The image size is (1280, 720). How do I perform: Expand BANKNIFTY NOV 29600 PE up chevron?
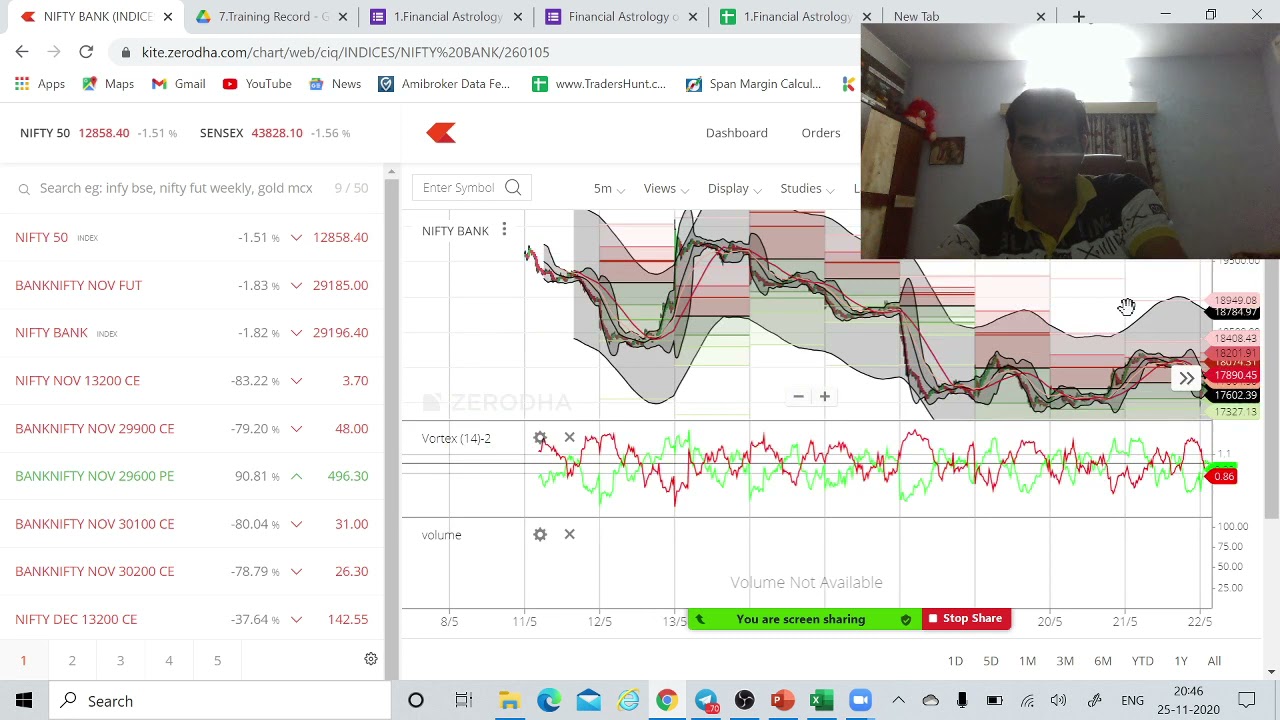[x=296, y=476]
